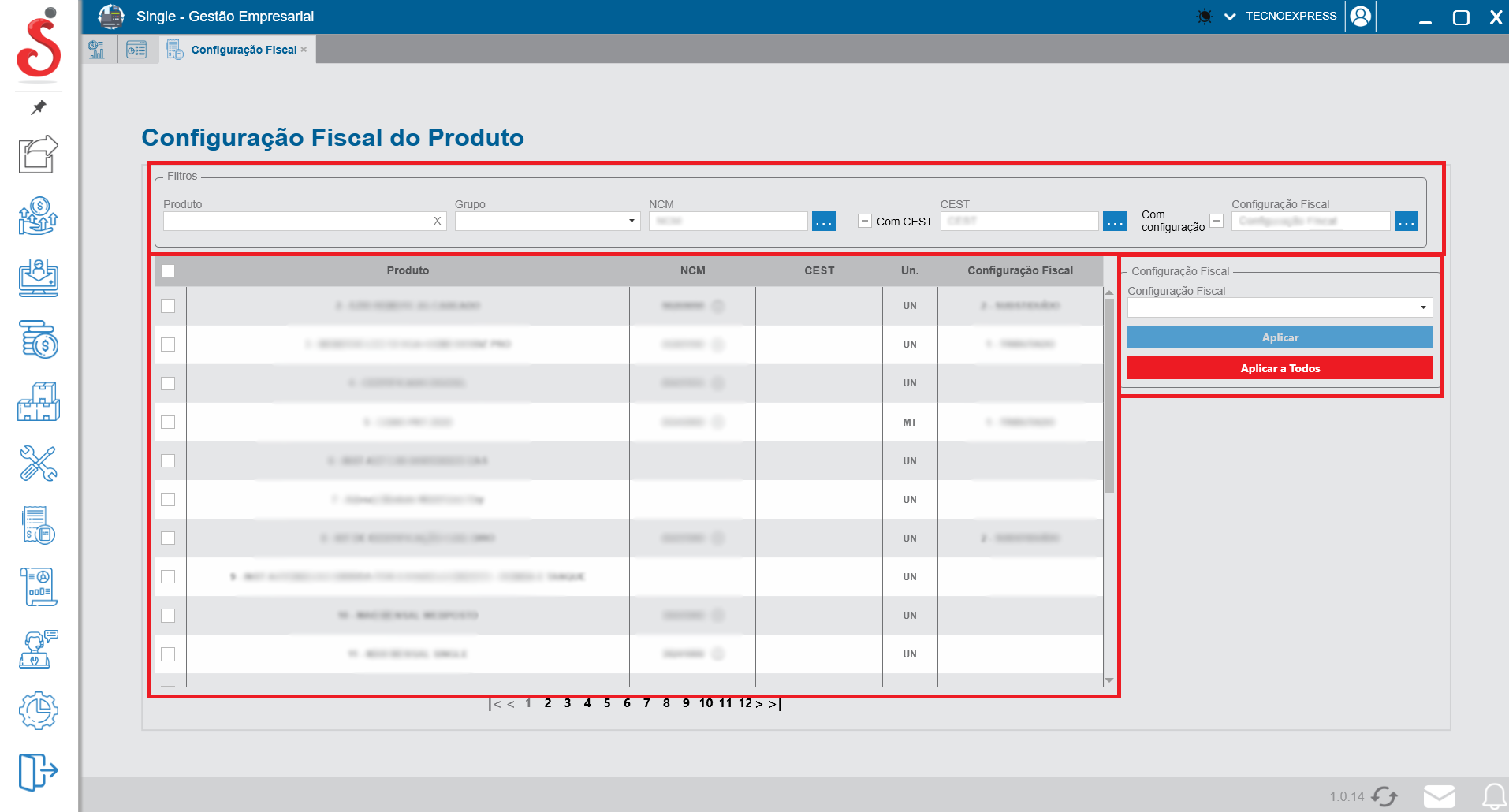Enable the Com CEST checkbox
The image size is (1509, 812).
(865, 221)
